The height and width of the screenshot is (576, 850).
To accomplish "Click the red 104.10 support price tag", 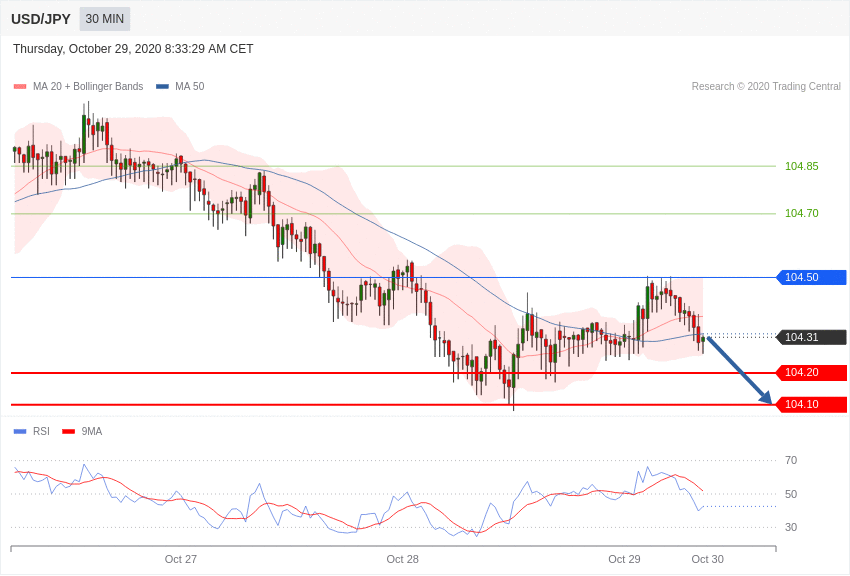I will tap(812, 404).
